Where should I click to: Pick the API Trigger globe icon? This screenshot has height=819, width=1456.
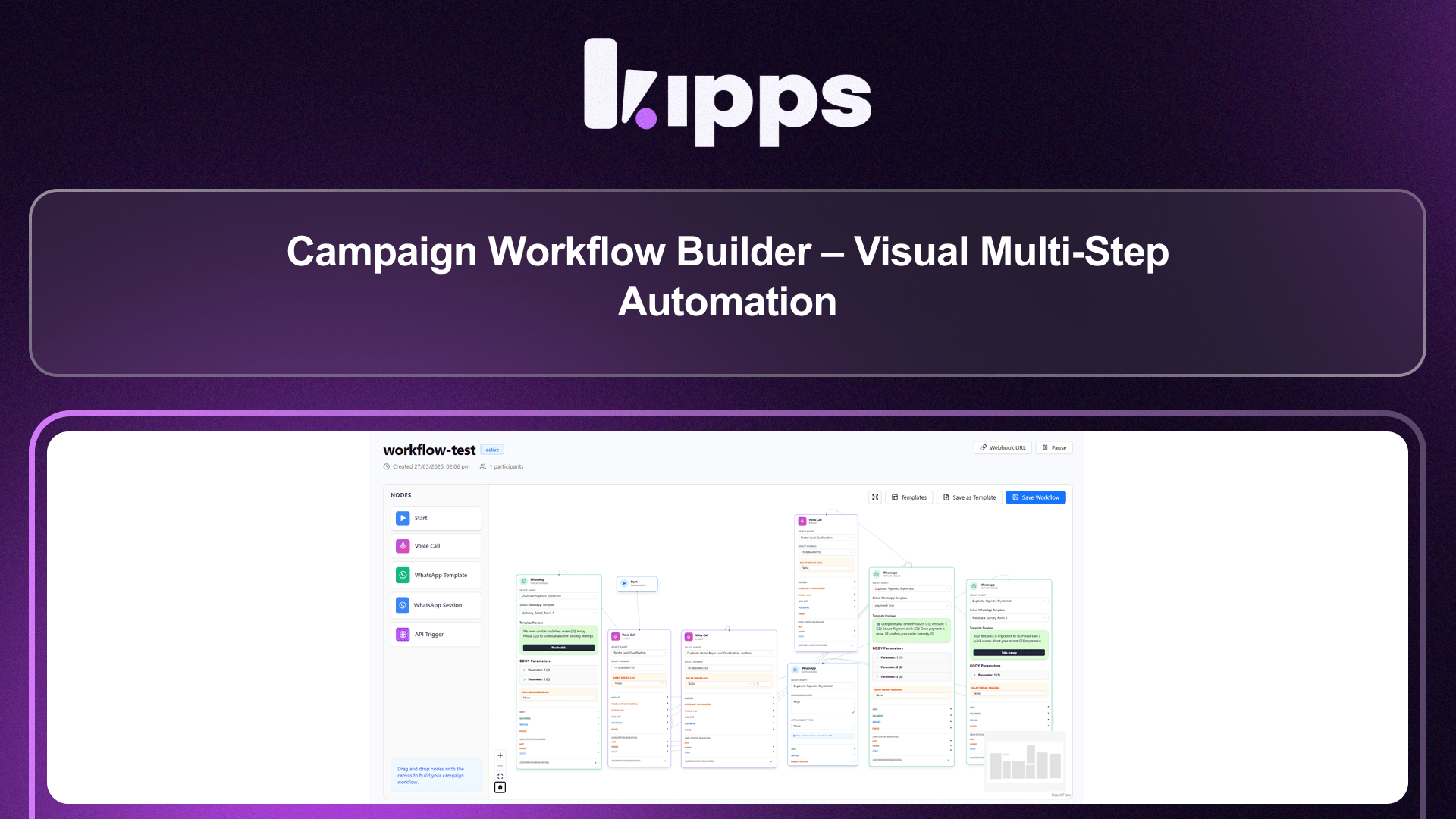(403, 634)
